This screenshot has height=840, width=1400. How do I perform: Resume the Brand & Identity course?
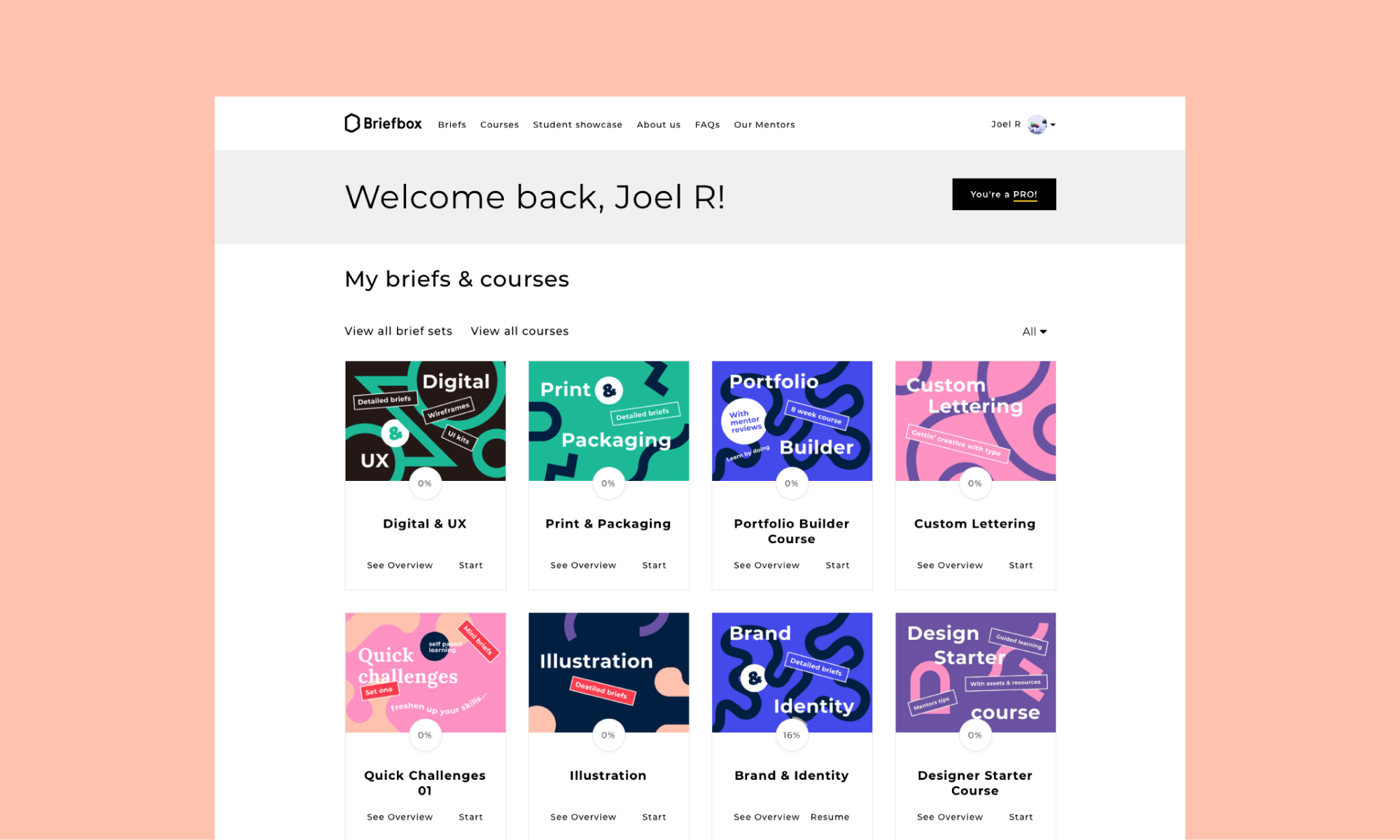(x=829, y=817)
